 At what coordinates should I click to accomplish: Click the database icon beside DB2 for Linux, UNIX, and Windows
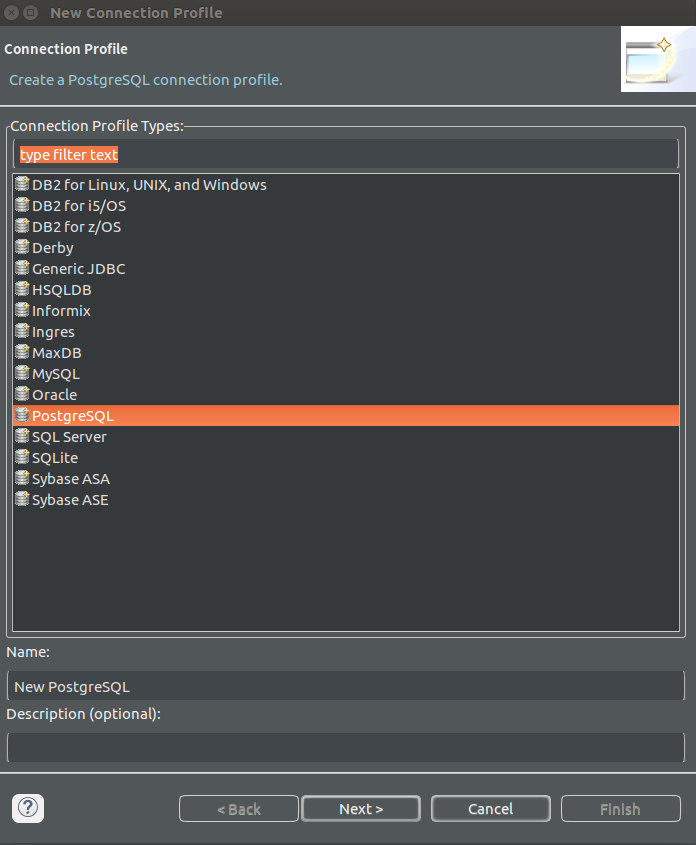pos(22,184)
